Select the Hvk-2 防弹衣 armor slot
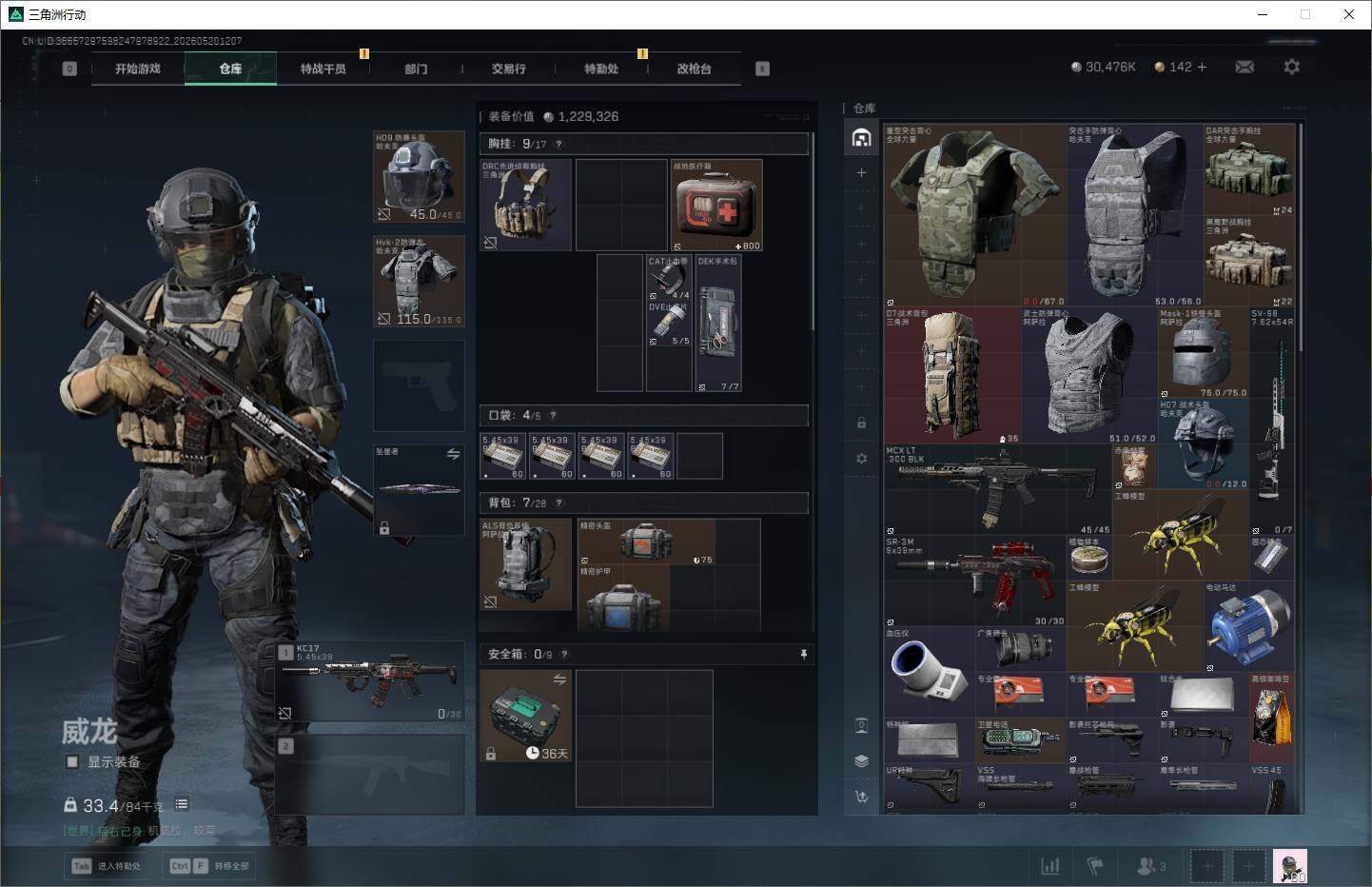The width and height of the screenshot is (1372, 887). coord(419,282)
